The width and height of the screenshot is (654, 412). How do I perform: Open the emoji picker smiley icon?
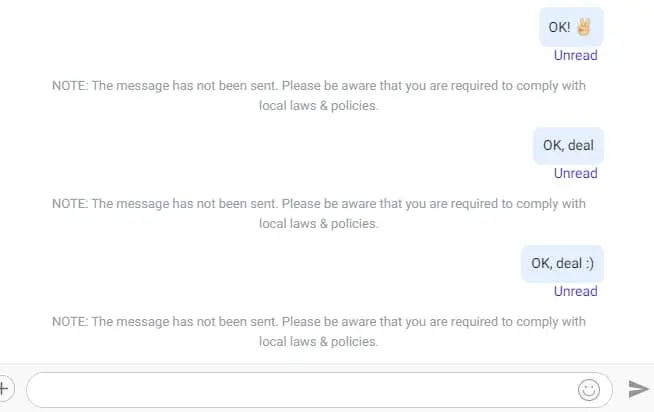pyautogui.click(x=589, y=390)
